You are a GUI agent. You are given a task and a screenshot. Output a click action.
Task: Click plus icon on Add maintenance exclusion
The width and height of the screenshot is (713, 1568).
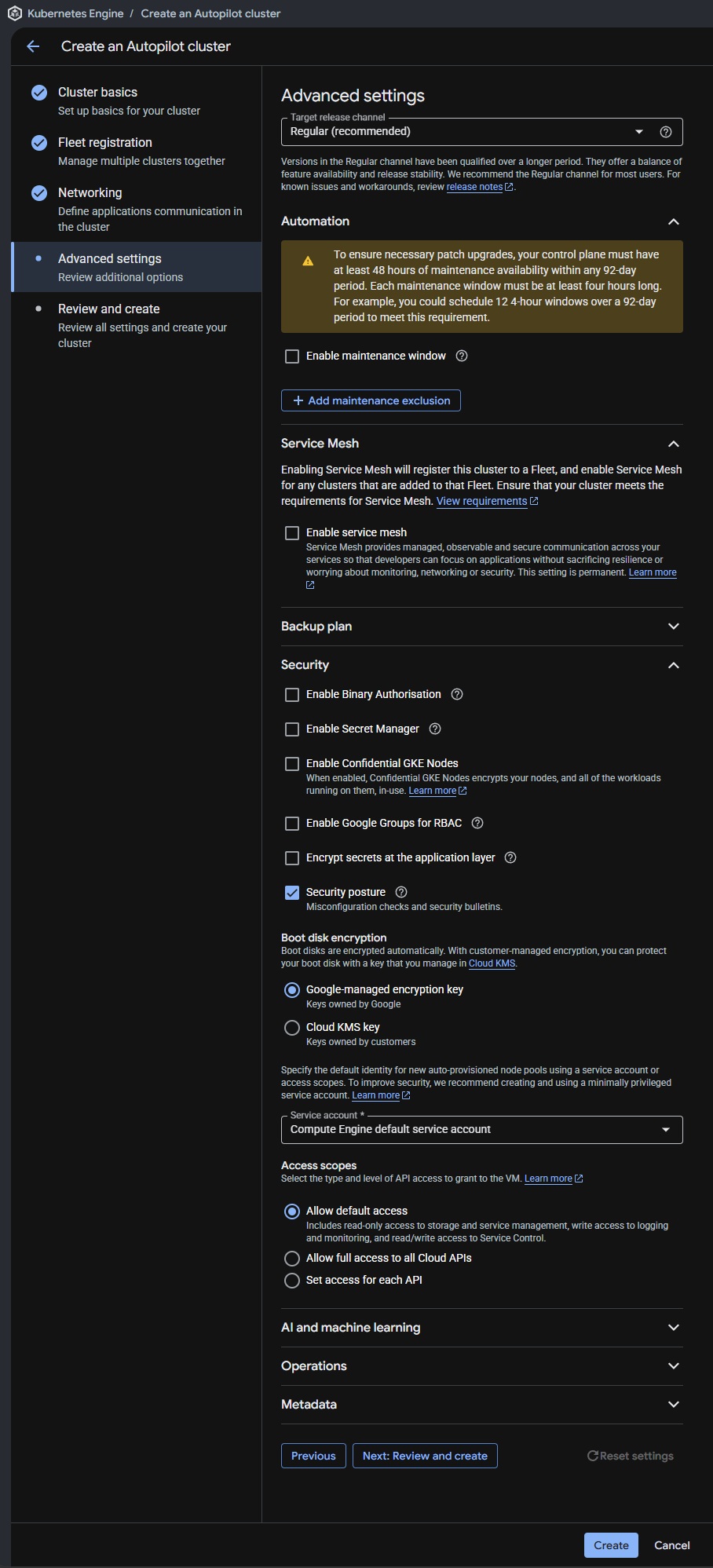298,400
